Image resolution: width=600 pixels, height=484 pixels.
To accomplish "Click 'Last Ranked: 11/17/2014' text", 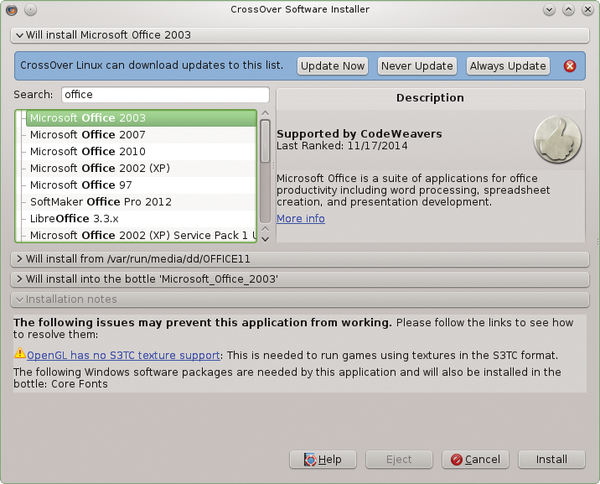I will coord(342,146).
